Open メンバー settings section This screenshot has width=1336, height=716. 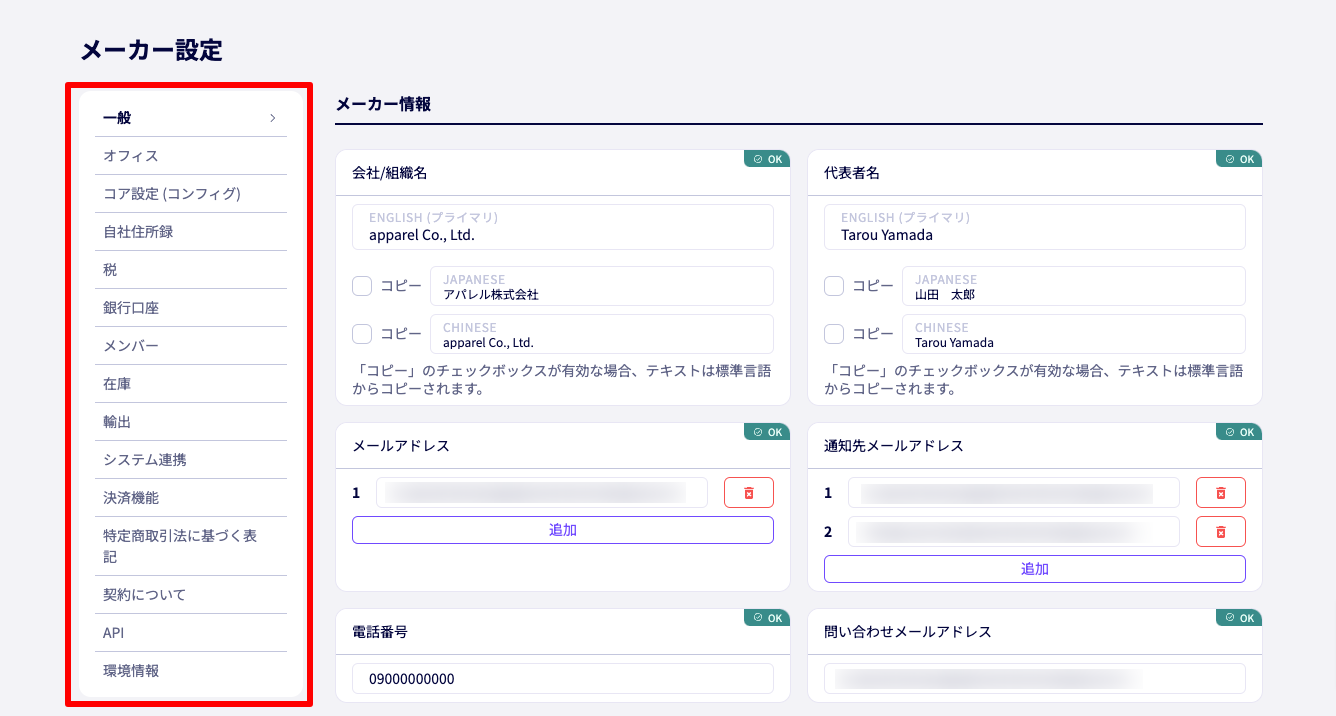tap(191, 346)
